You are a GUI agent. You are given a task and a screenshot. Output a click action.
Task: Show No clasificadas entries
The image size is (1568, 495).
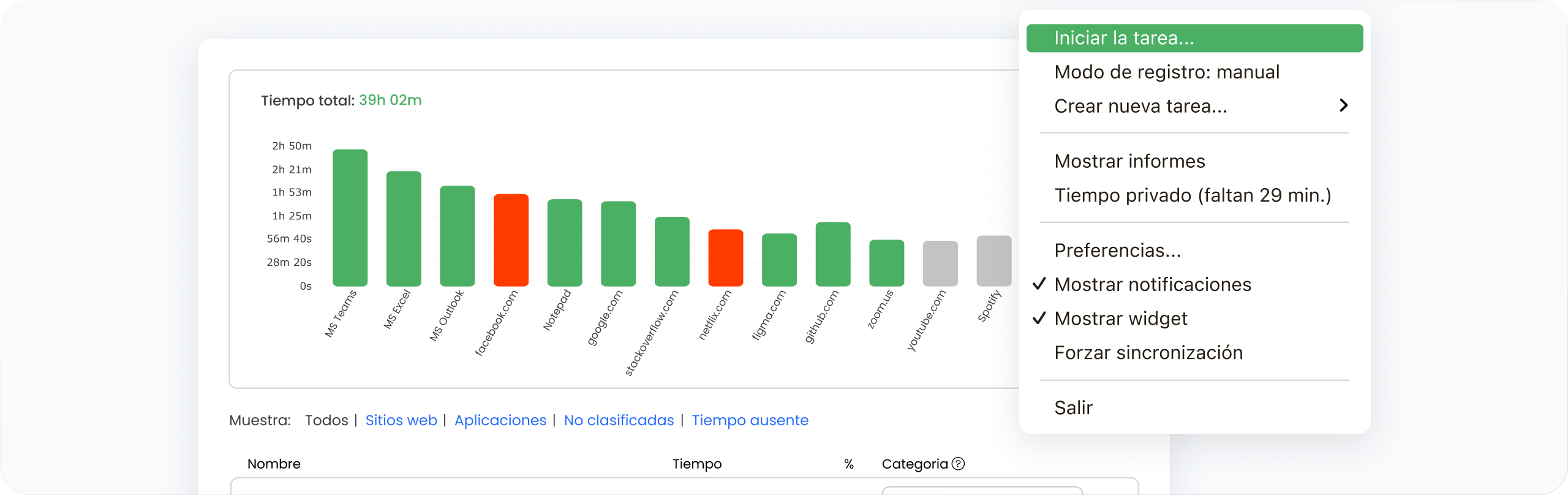pyautogui.click(x=619, y=420)
